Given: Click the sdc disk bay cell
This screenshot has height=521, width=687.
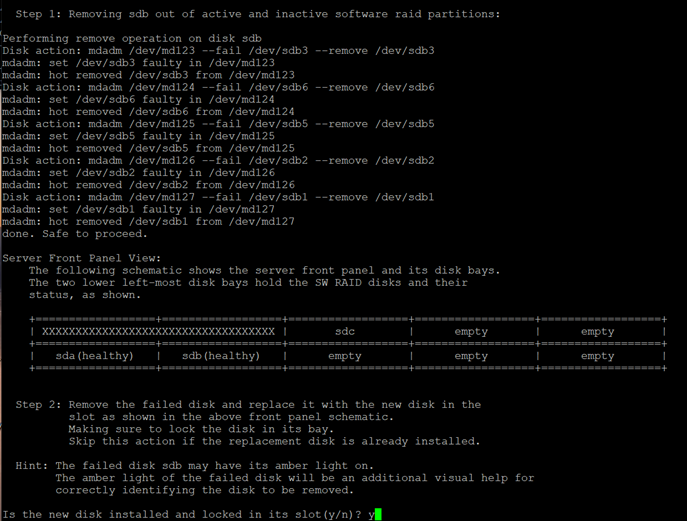Looking at the screenshot, I should click(344, 331).
